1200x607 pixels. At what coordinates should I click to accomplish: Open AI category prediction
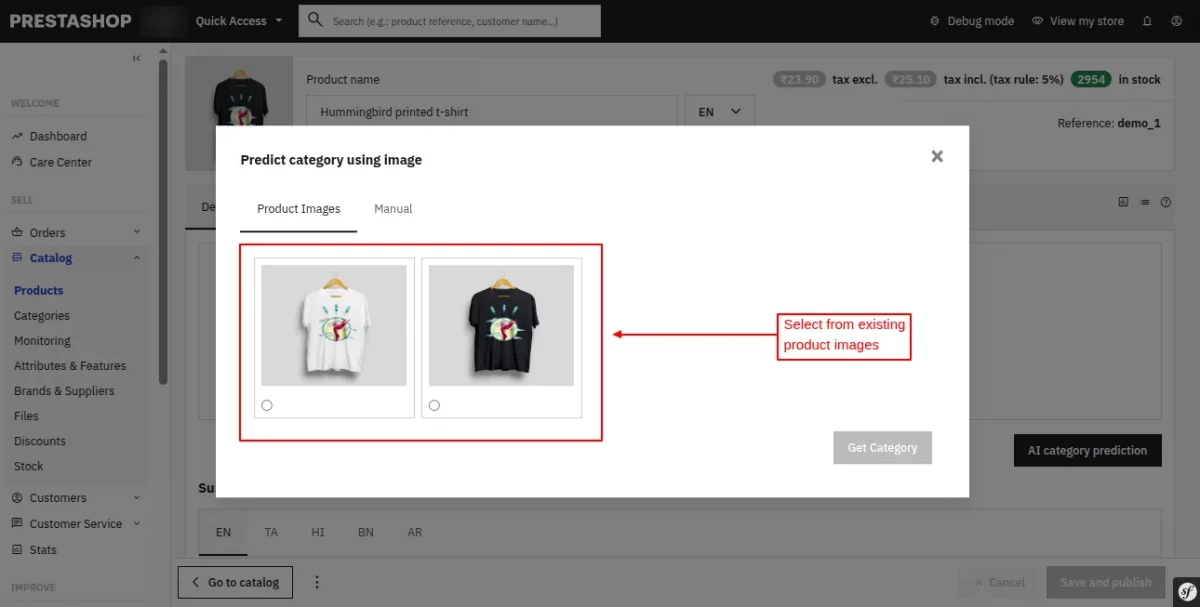click(1087, 450)
